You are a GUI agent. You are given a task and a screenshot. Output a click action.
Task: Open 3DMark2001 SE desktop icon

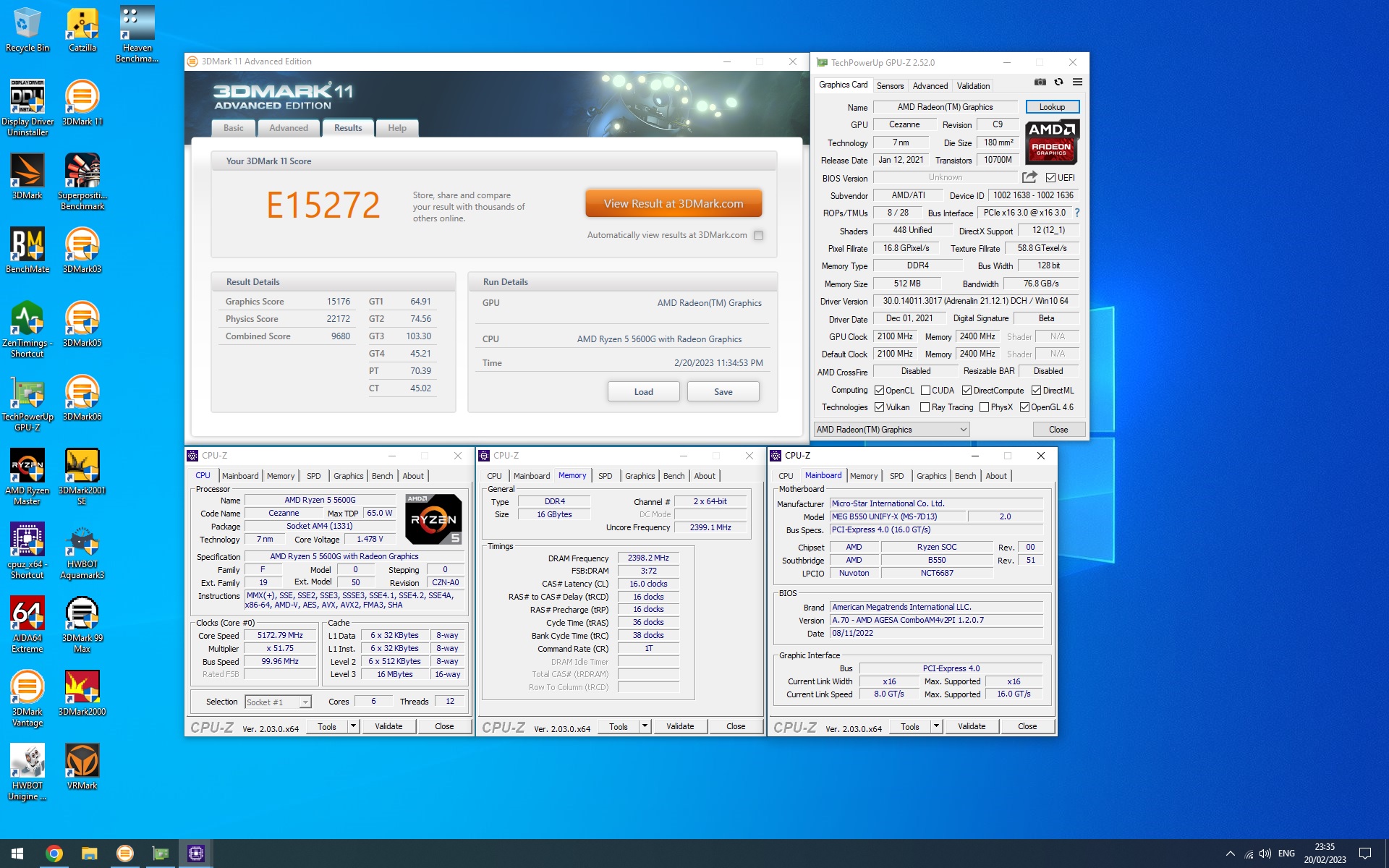click(82, 477)
